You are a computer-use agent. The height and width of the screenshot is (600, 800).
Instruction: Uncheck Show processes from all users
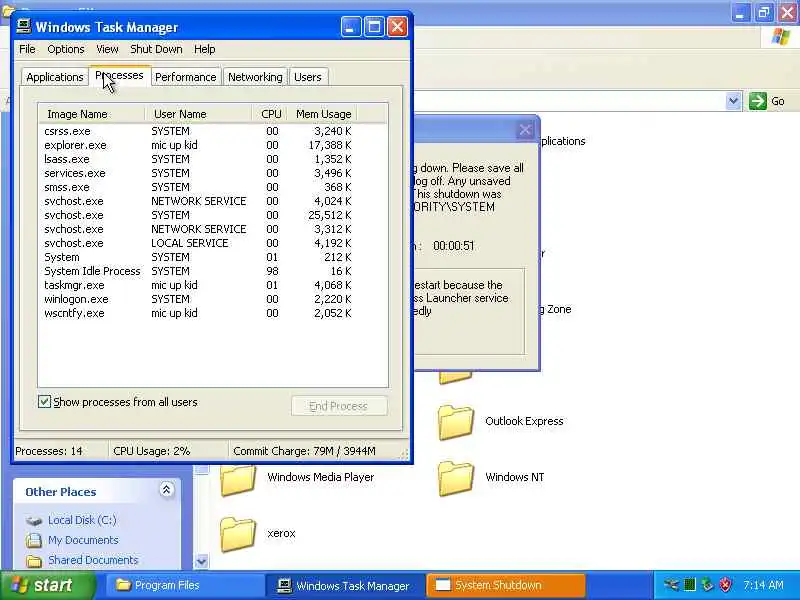click(x=44, y=402)
